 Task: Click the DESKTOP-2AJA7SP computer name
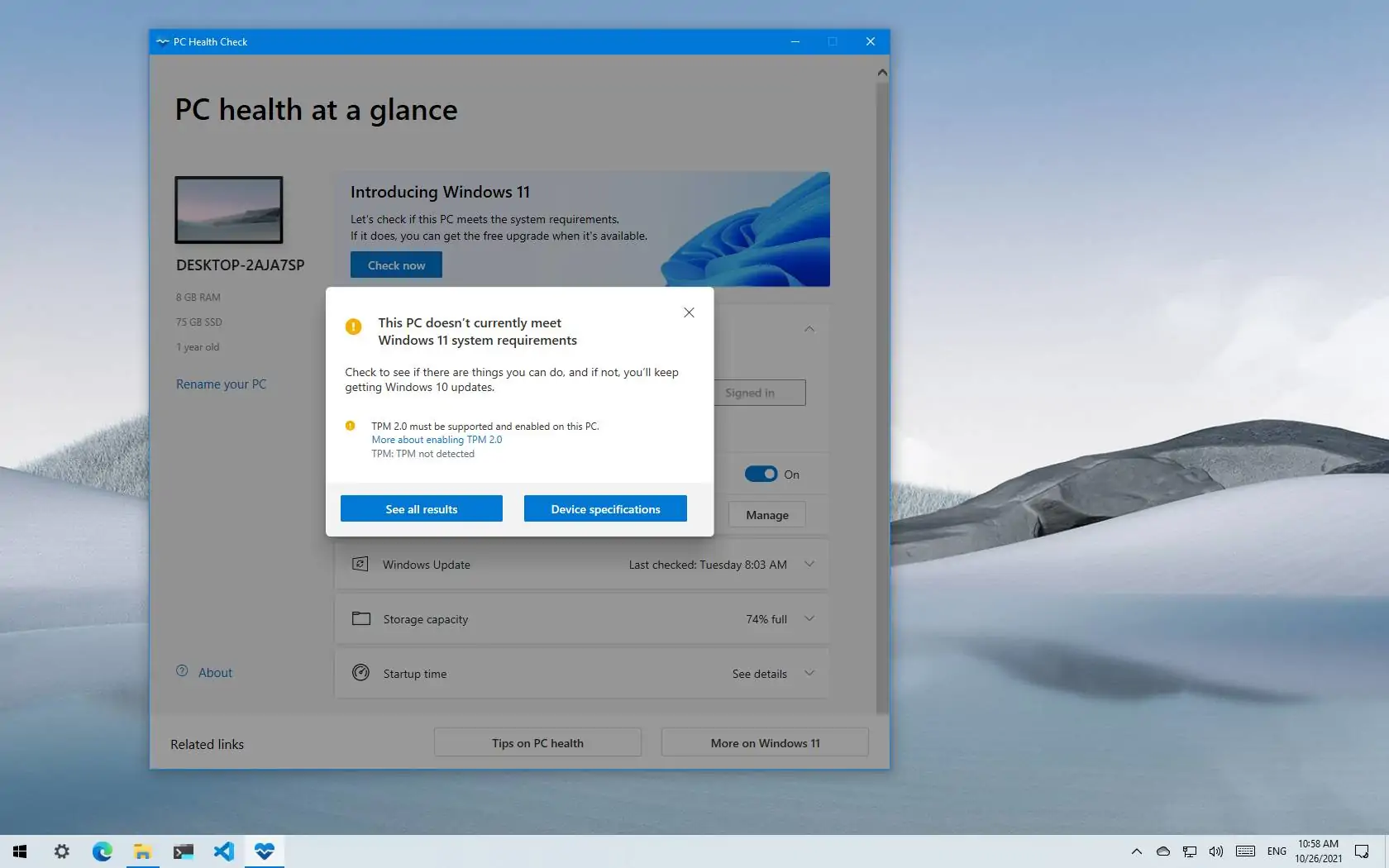(x=240, y=265)
